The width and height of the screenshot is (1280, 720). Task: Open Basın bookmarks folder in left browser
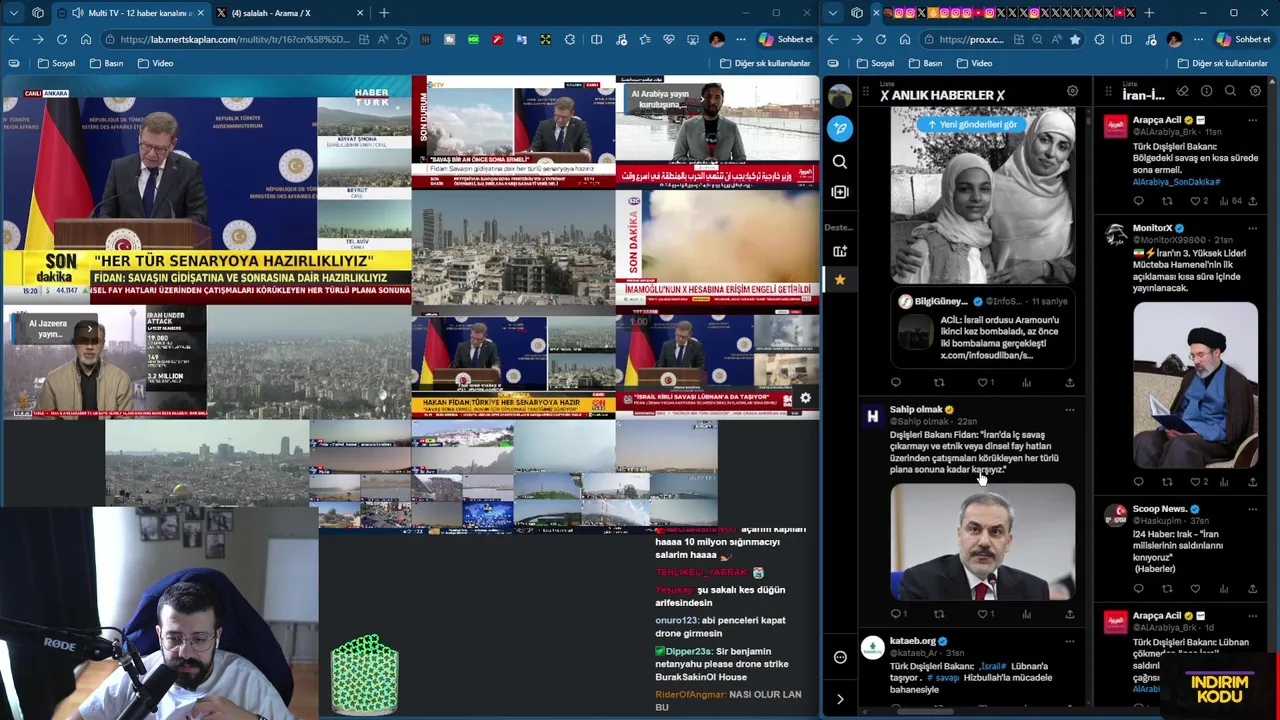tap(106, 63)
